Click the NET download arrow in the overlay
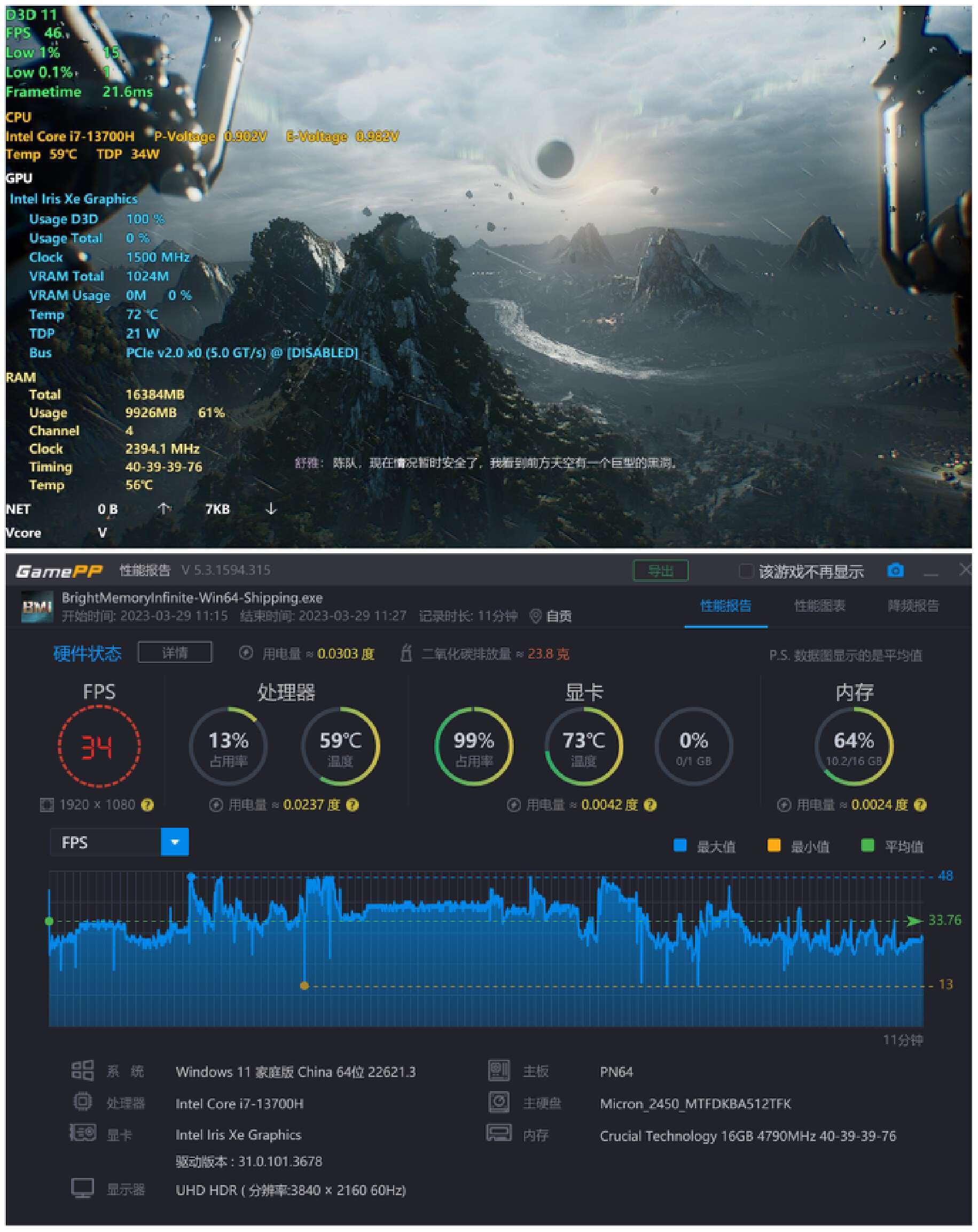This screenshot has width=978, height=1232. (271, 508)
